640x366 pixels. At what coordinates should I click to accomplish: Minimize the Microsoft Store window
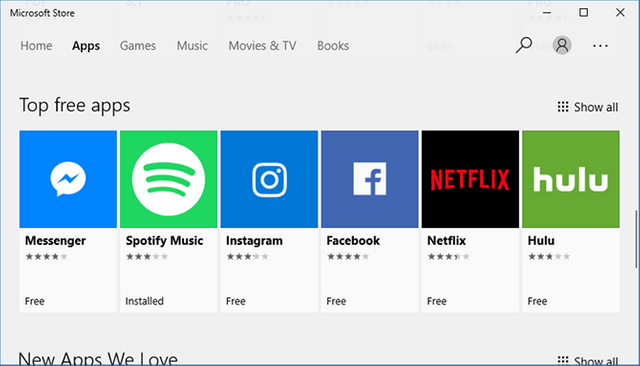point(547,13)
